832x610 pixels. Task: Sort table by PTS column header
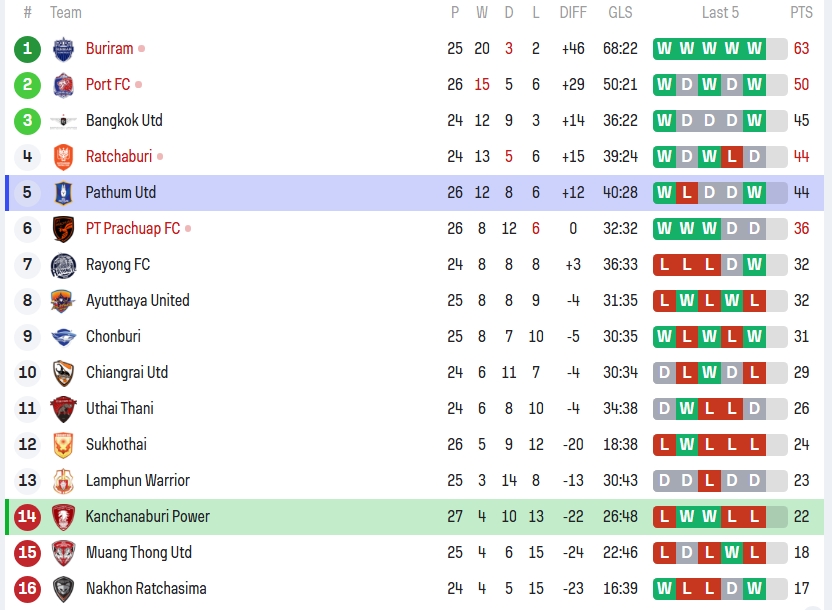[801, 13]
